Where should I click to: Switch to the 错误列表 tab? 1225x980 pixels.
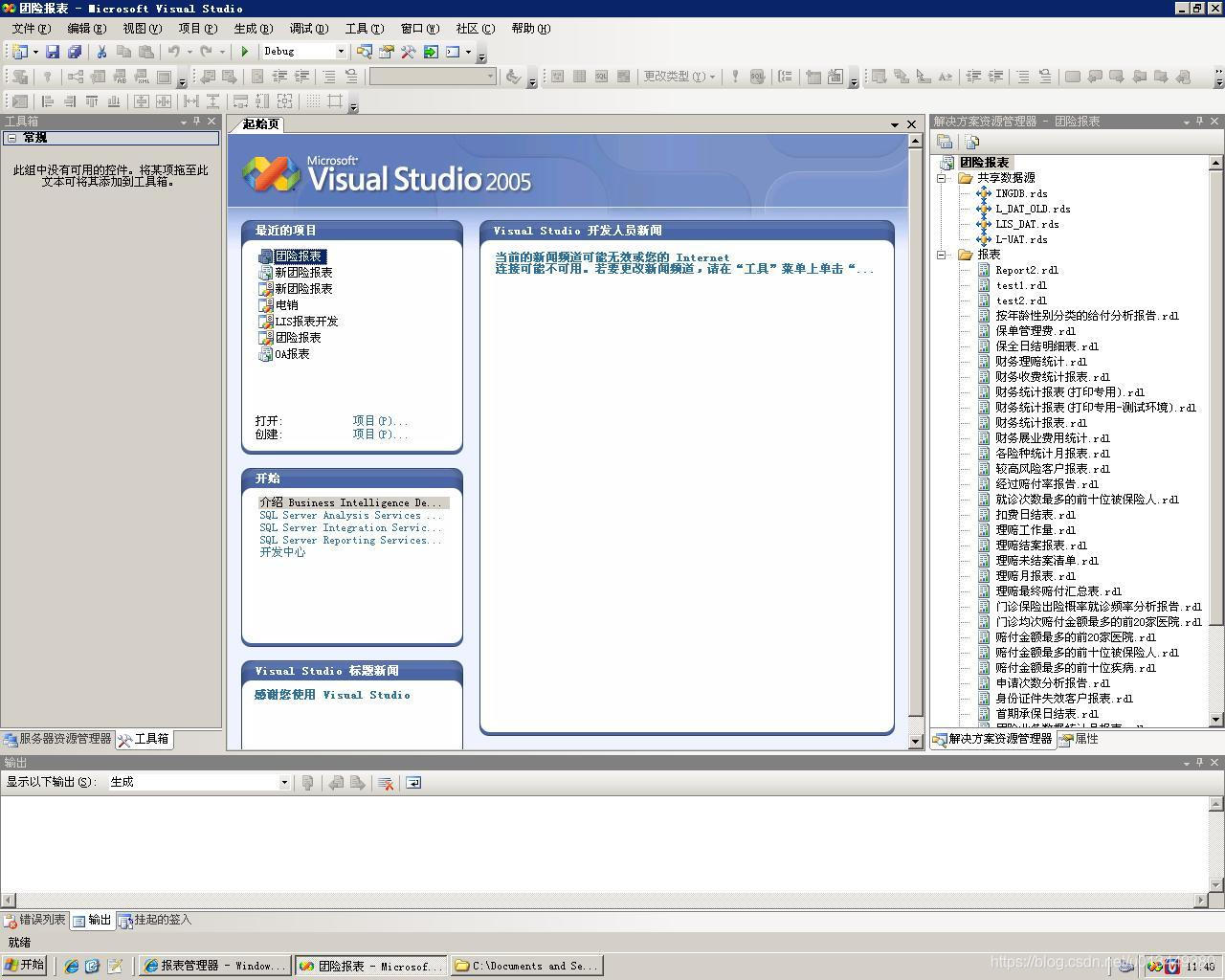[x=34, y=921]
